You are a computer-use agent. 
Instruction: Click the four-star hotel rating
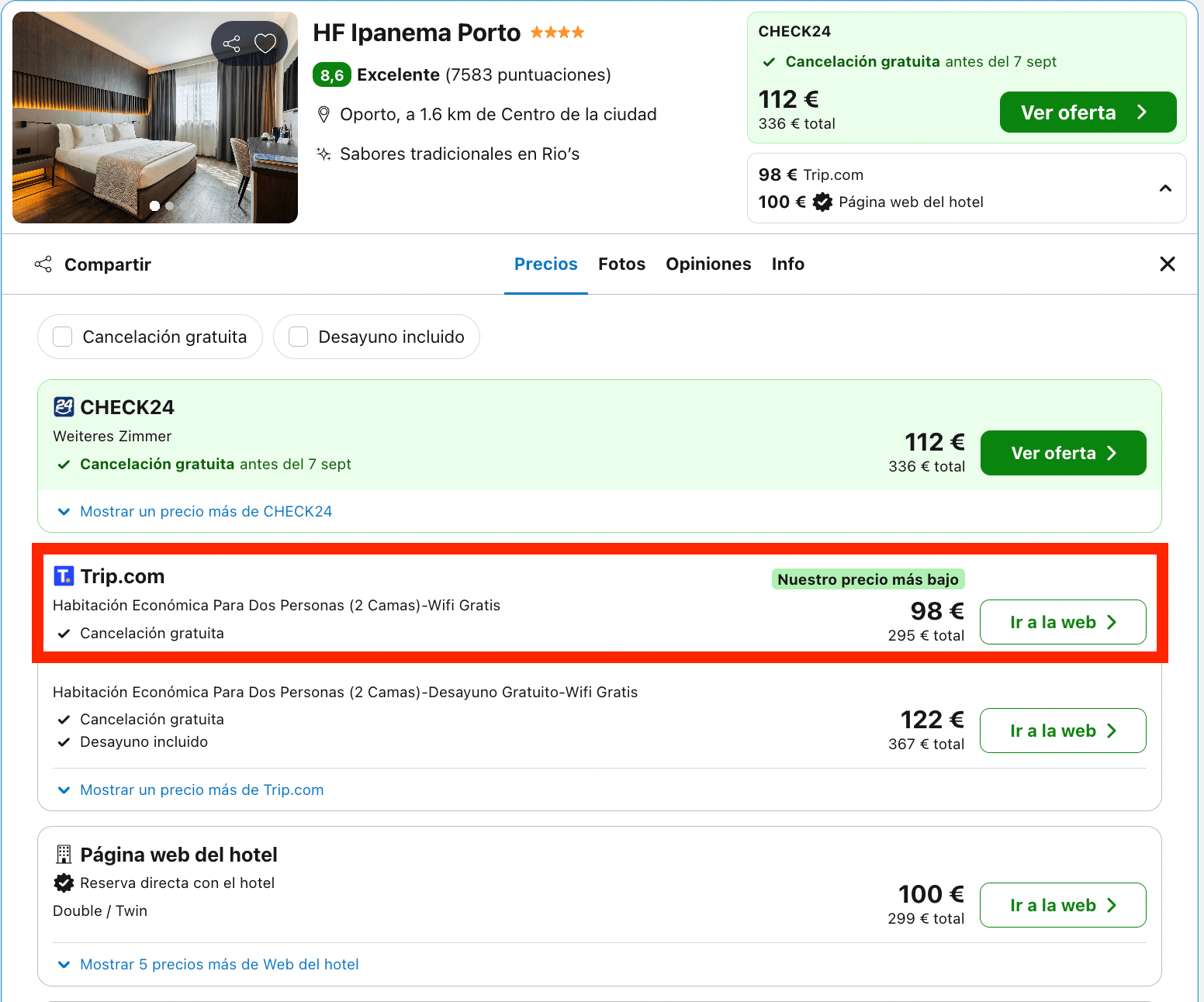pos(557,33)
